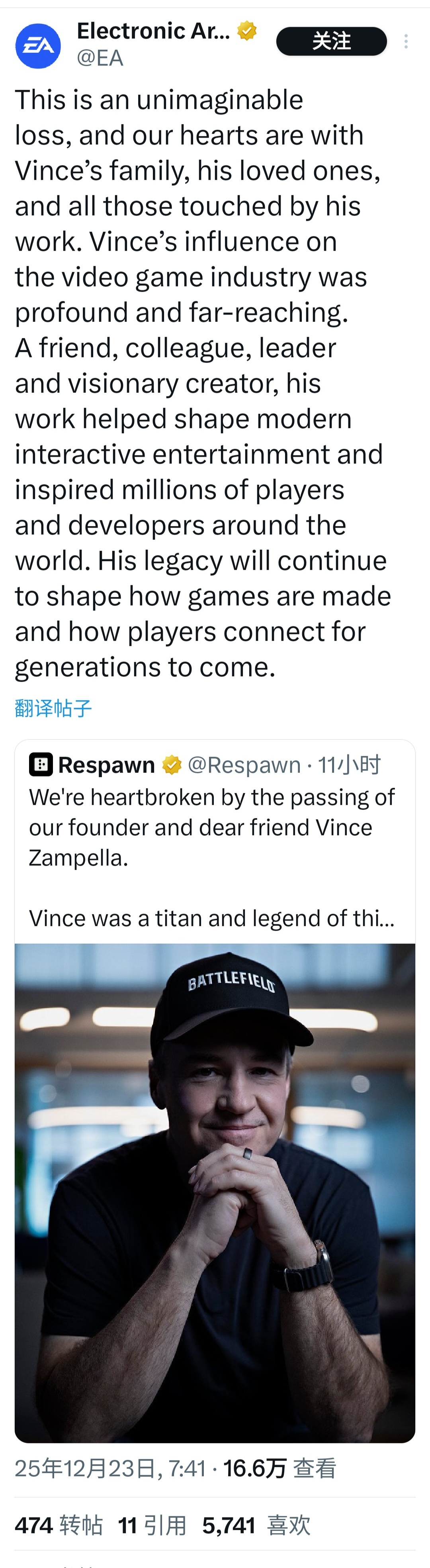Viewport: 430px width, 1568px height.
Task: Tap the main EA post text body
Action: click(201, 384)
